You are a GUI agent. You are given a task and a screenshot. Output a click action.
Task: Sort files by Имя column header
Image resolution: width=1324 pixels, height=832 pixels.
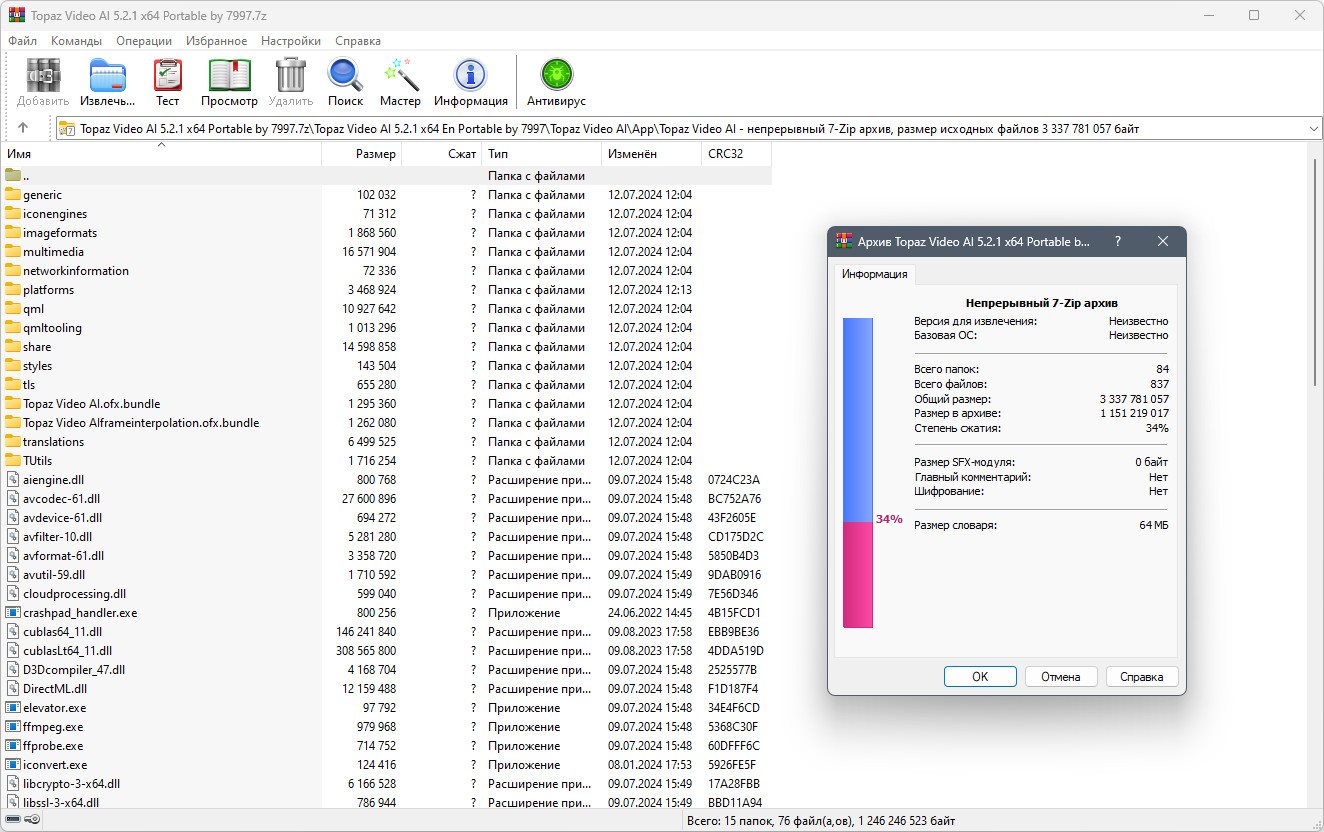[x=20, y=154]
